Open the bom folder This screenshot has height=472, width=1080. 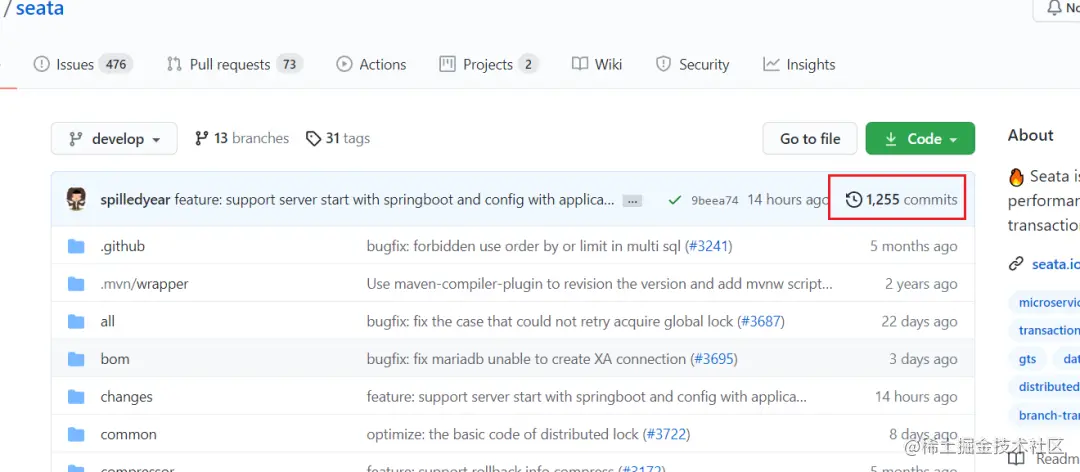click(115, 359)
